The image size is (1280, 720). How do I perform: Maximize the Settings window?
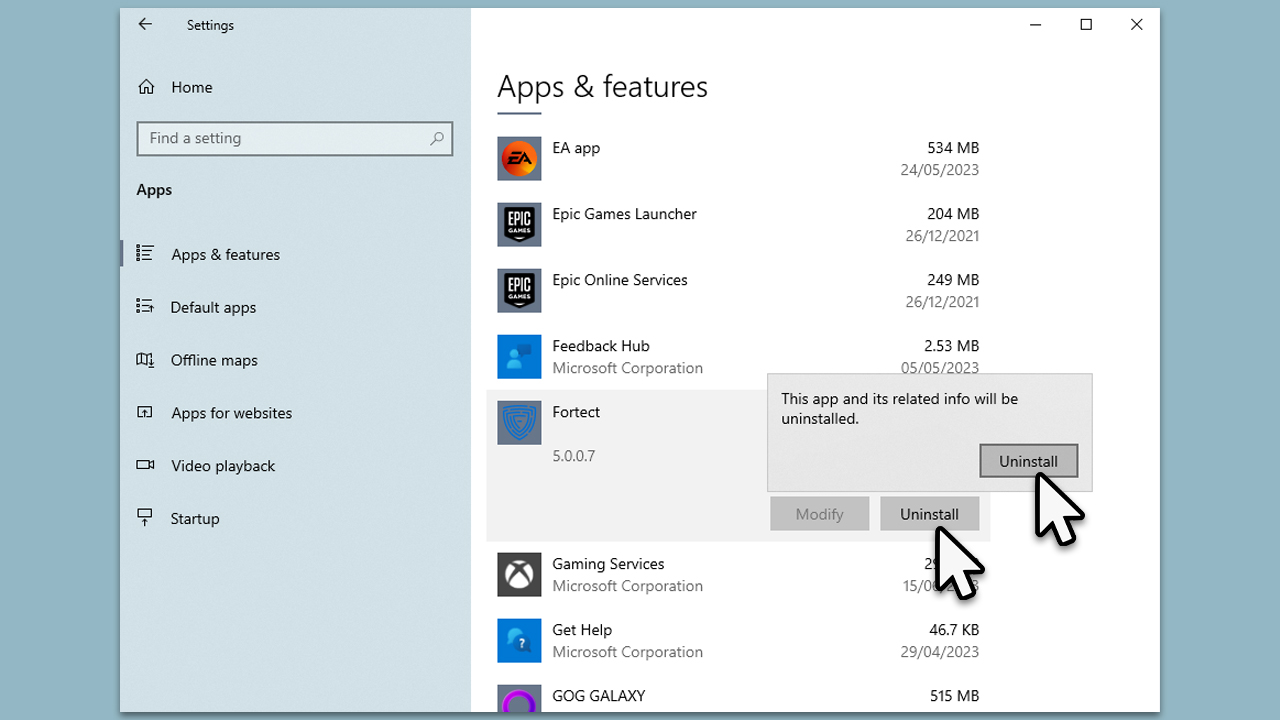pos(1086,25)
